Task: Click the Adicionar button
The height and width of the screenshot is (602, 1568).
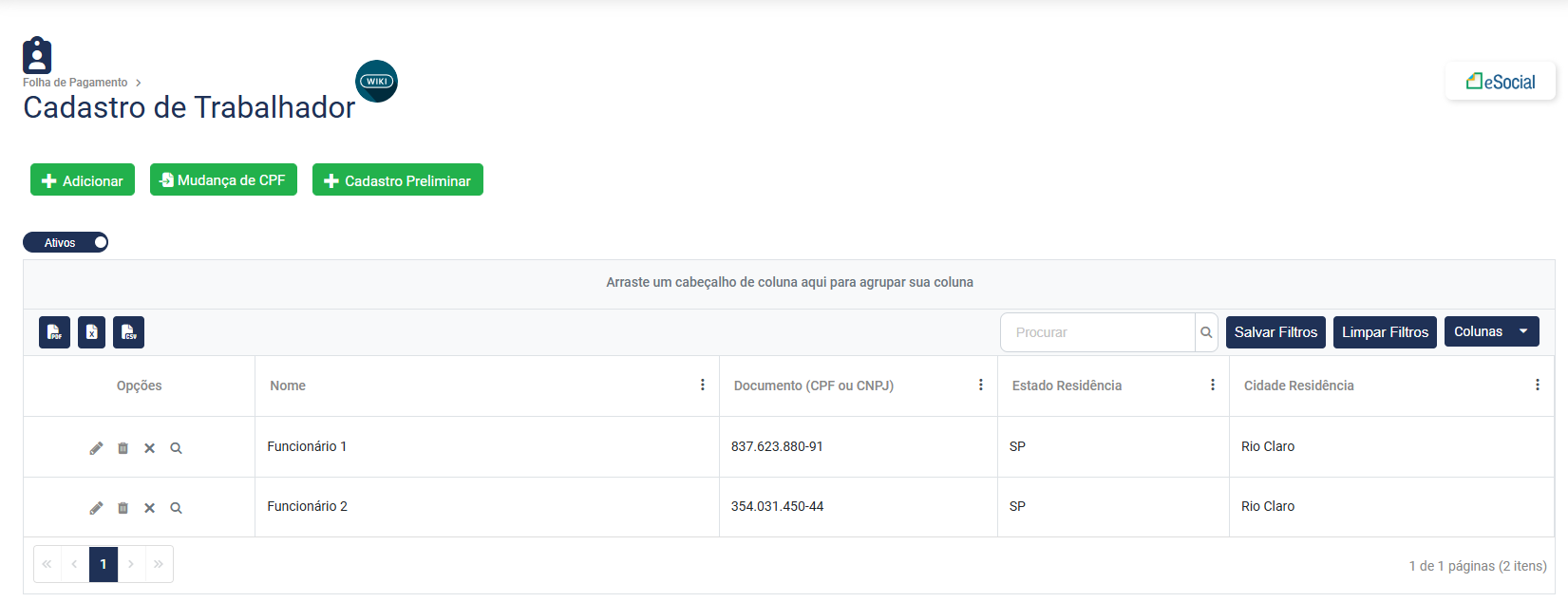Action: click(83, 180)
